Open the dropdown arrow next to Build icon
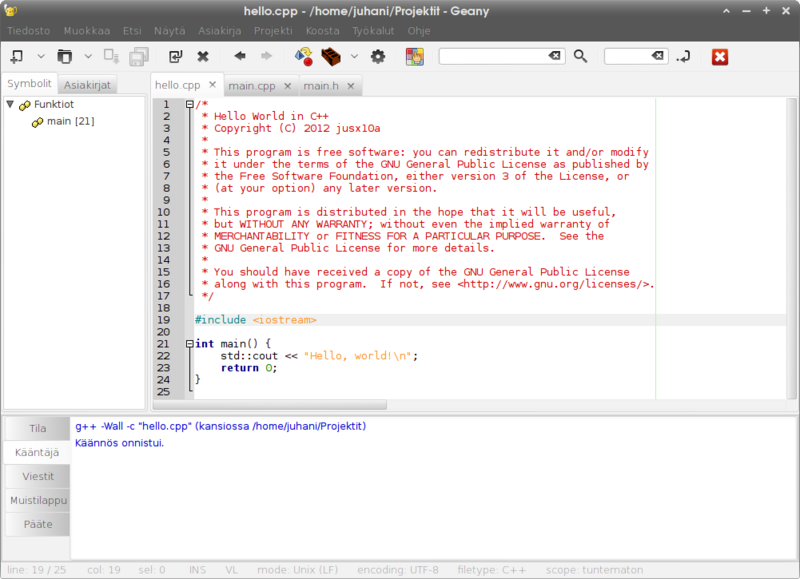The image size is (800, 579). click(x=354, y=56)
